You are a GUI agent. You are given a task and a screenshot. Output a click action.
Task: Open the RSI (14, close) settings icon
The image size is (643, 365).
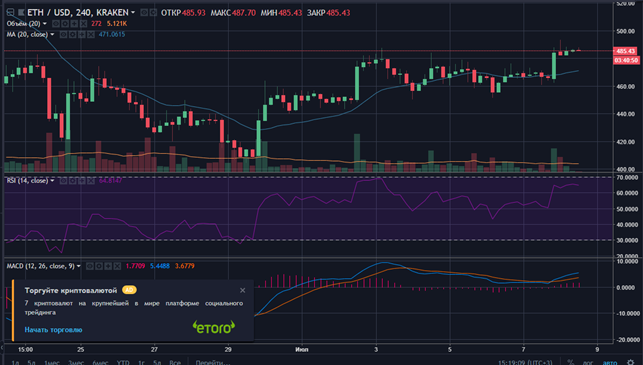(72, 180)
